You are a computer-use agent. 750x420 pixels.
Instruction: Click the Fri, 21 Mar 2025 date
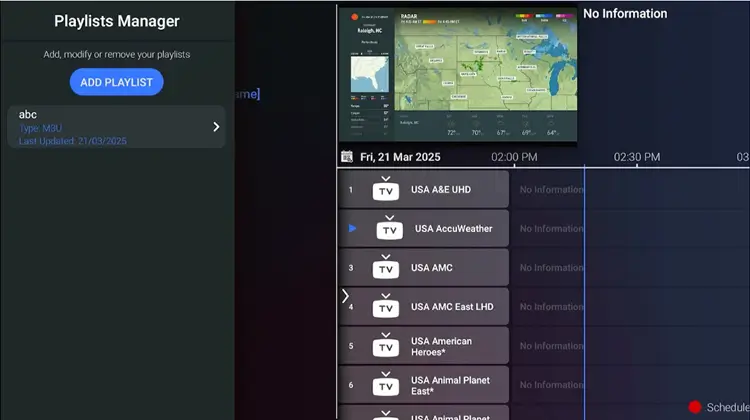400,157
